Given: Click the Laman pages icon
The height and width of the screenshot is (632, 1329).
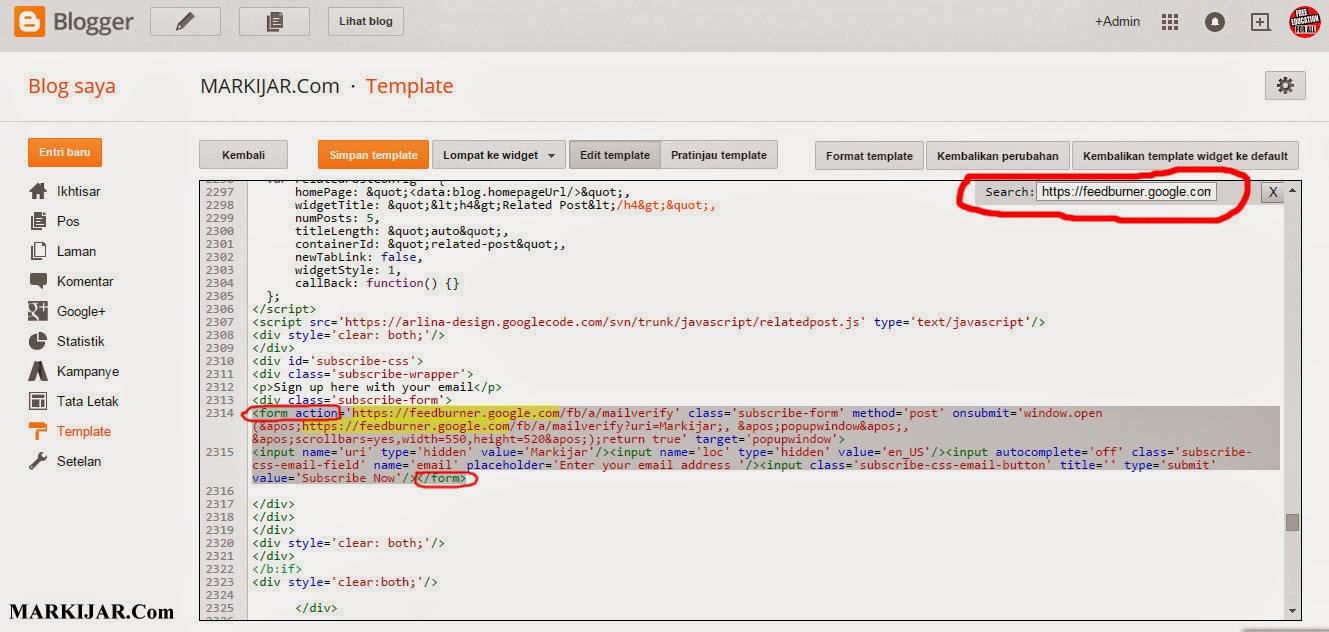Looking at the screenshot, I should [38, 251].
